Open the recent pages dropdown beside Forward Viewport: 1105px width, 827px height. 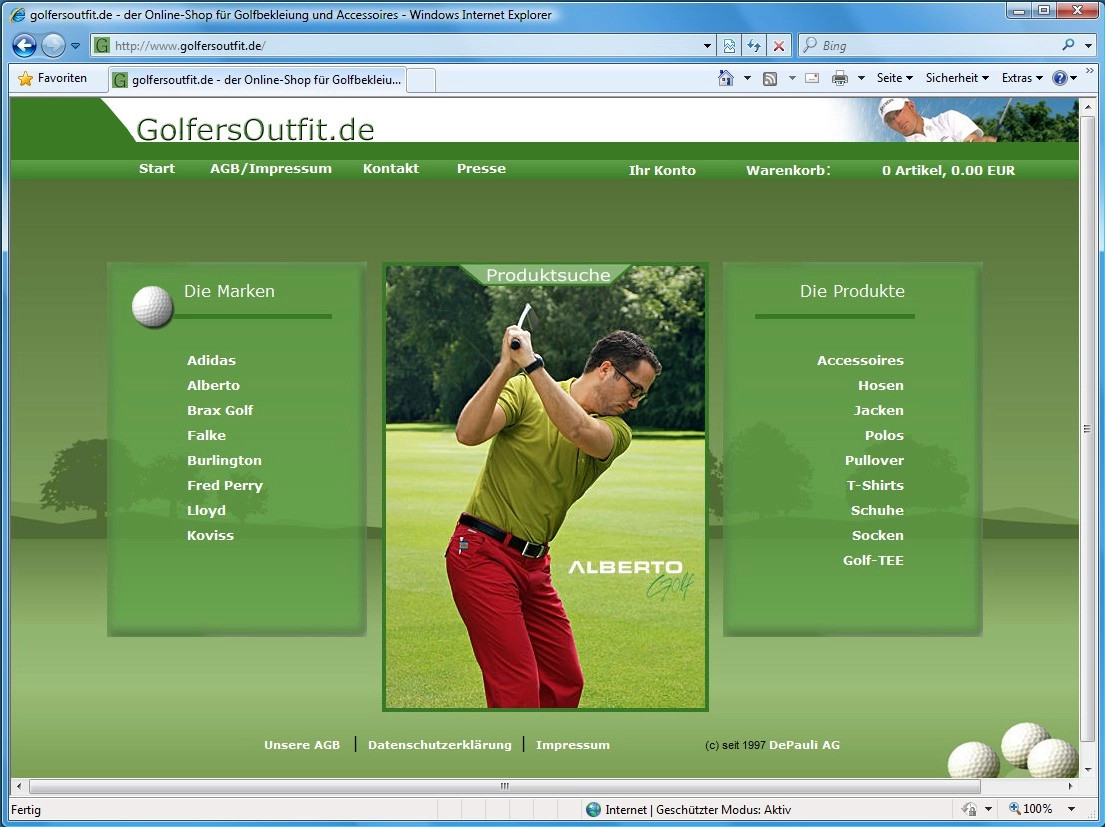(x=75, y=46)
